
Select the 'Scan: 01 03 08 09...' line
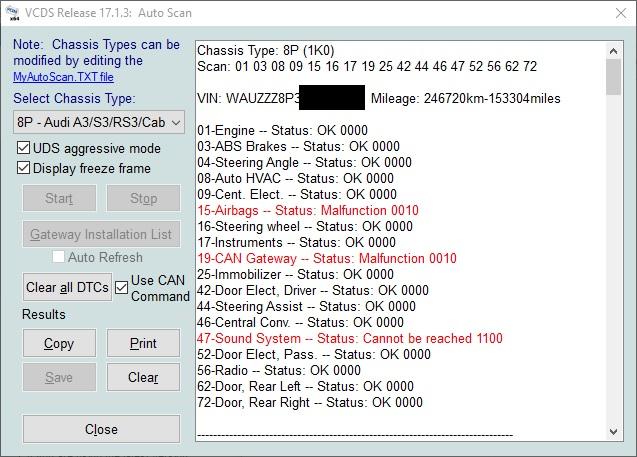pos(367,66)
